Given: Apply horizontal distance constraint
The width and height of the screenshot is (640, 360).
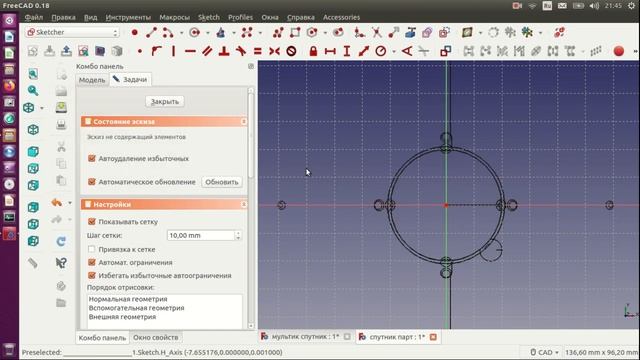Looking at the screenshot, I should pos(330,51).
